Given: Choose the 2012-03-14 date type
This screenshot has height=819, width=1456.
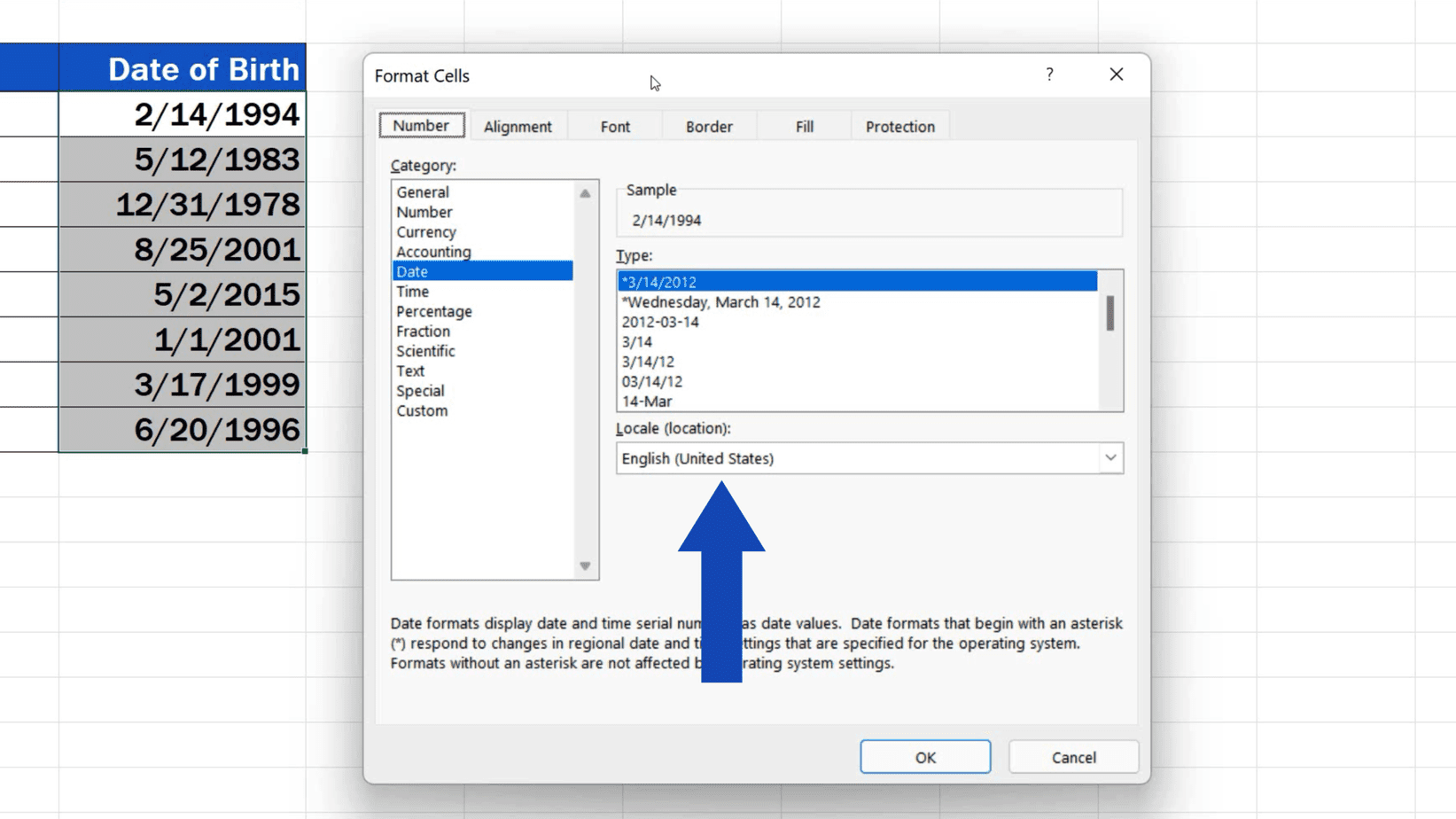Looking at the screenshot, I should pos(659,322).
